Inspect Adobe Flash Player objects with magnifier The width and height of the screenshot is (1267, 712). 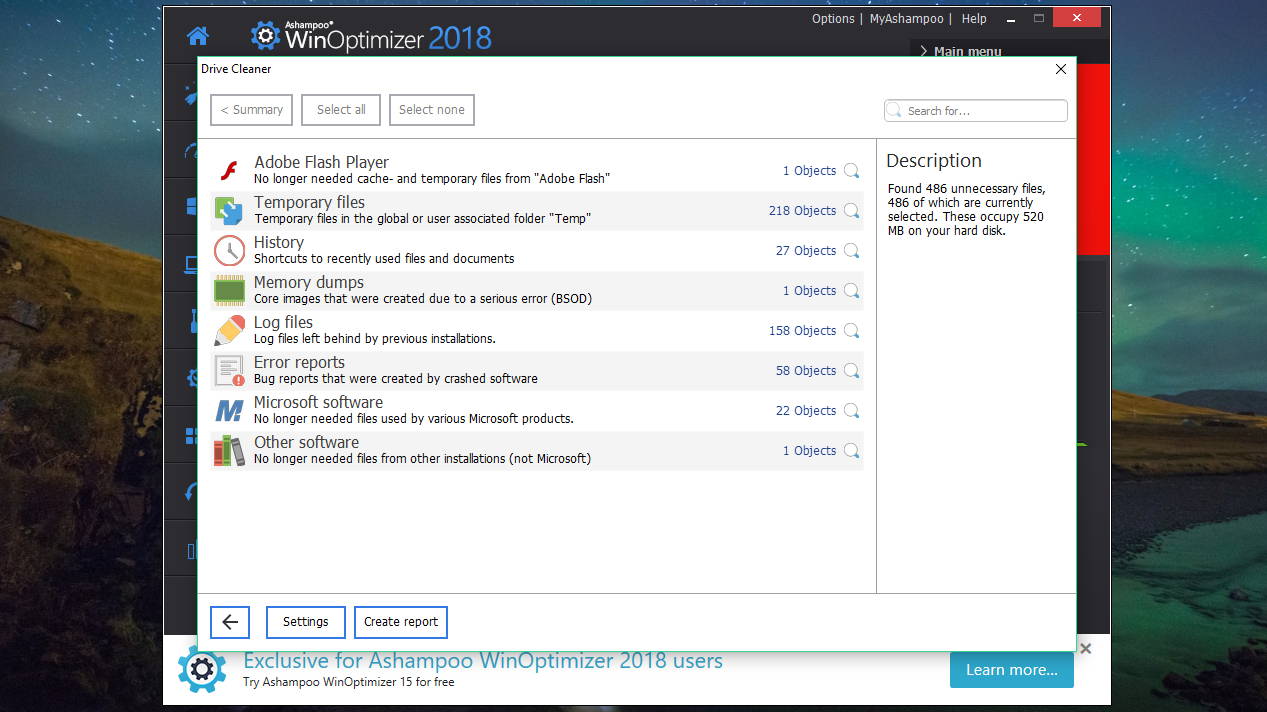tap(851, 171)
